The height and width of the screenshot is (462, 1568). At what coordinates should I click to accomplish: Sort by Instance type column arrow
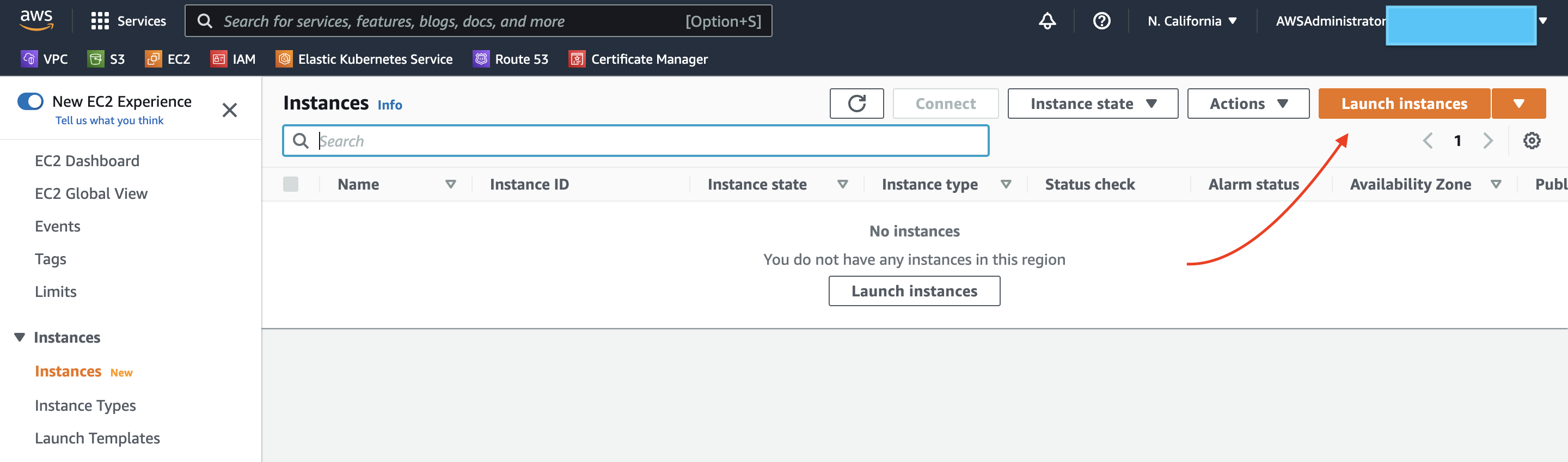point(1006,184)
